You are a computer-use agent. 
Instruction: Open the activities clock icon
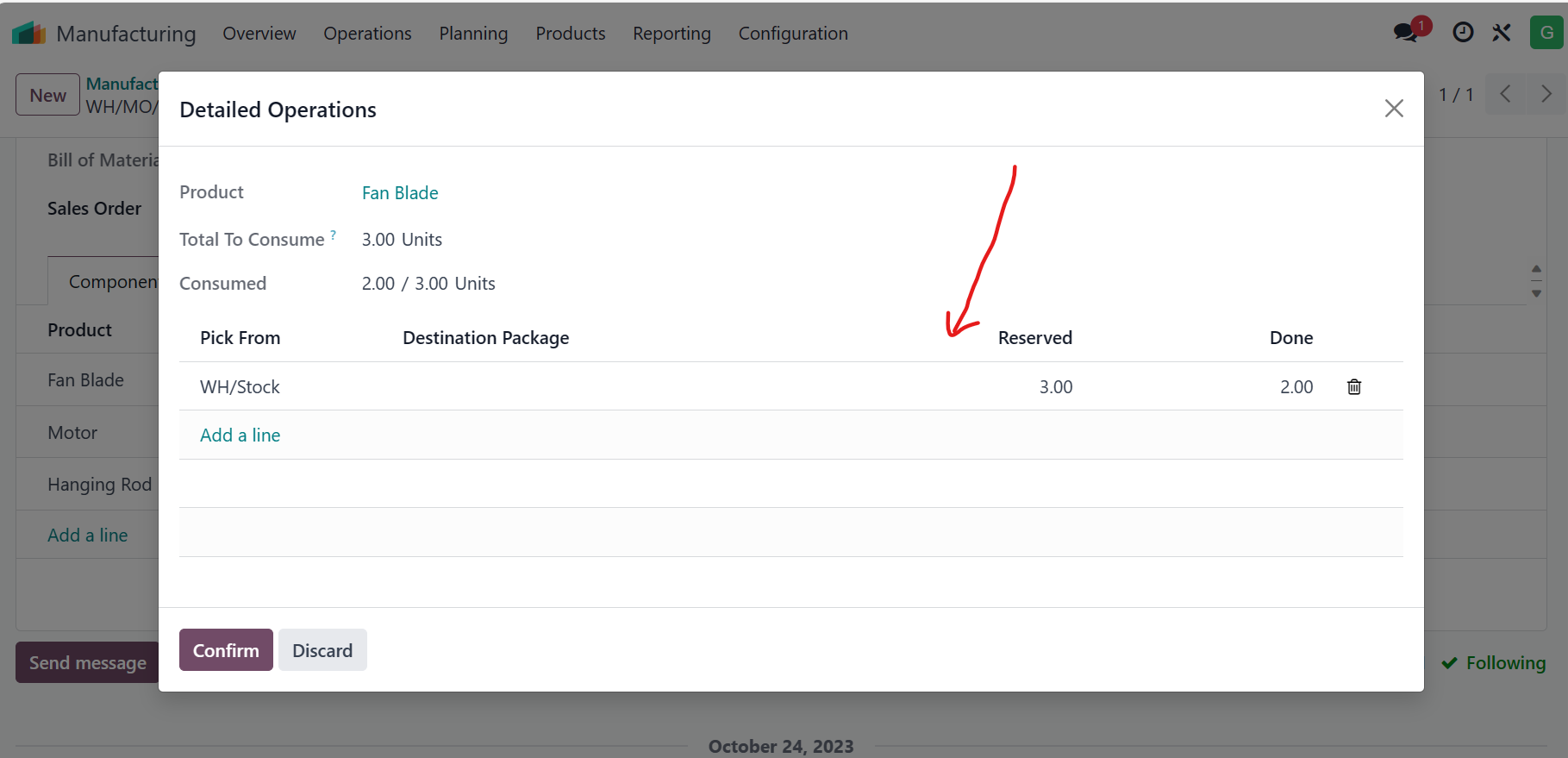point(1463,33)
